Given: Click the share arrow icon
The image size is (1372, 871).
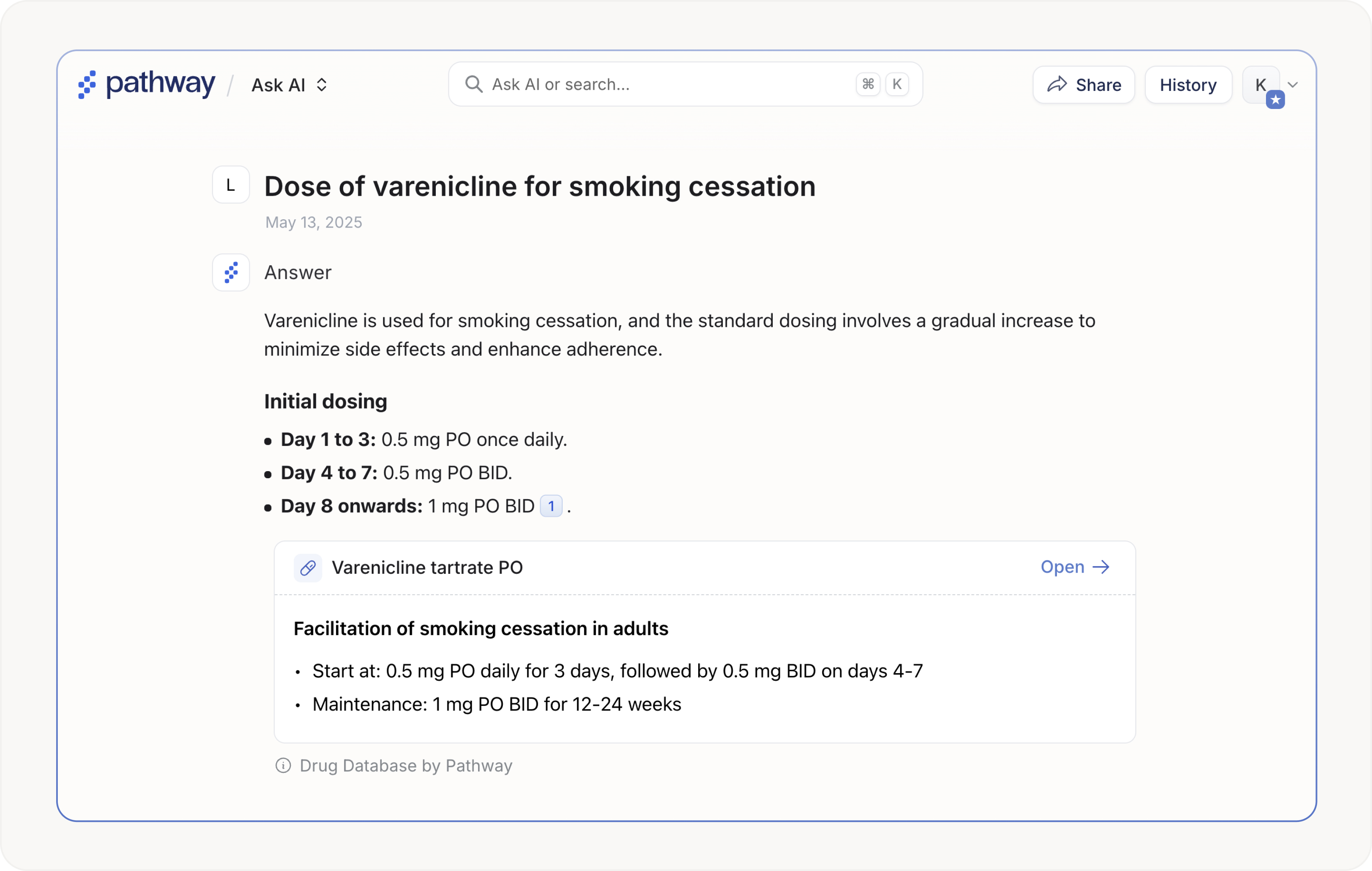Looking at the screenshot, I should [x=1057, y=84].
